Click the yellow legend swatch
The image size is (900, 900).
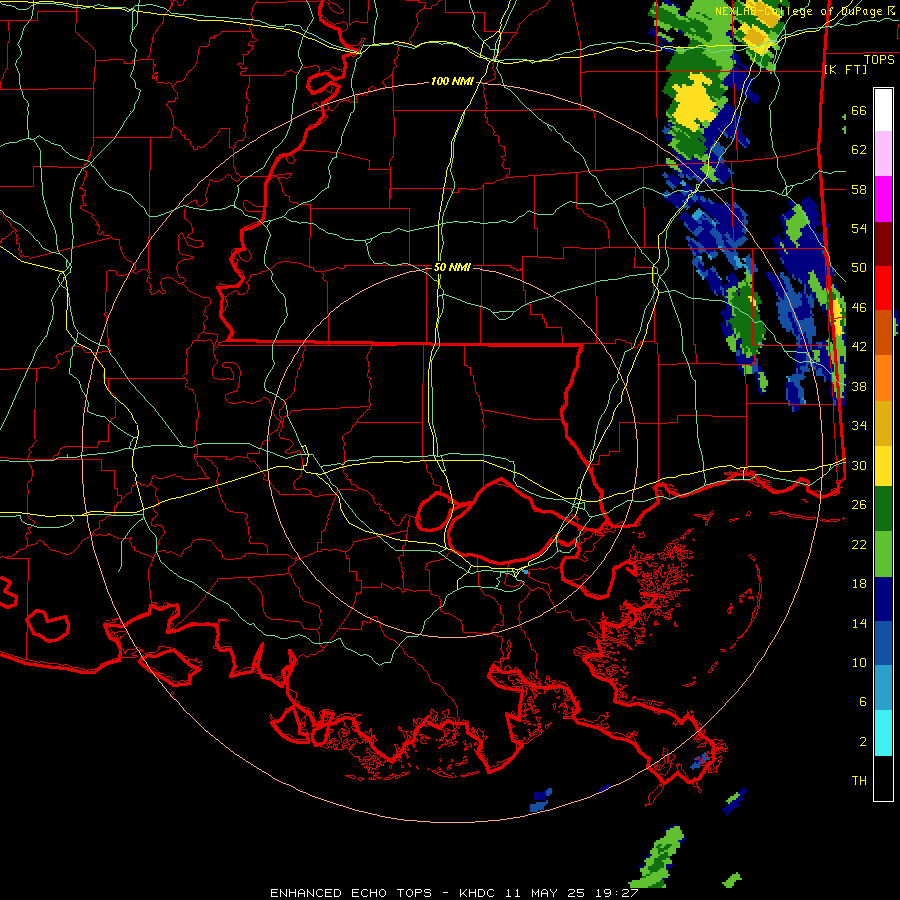883,465
